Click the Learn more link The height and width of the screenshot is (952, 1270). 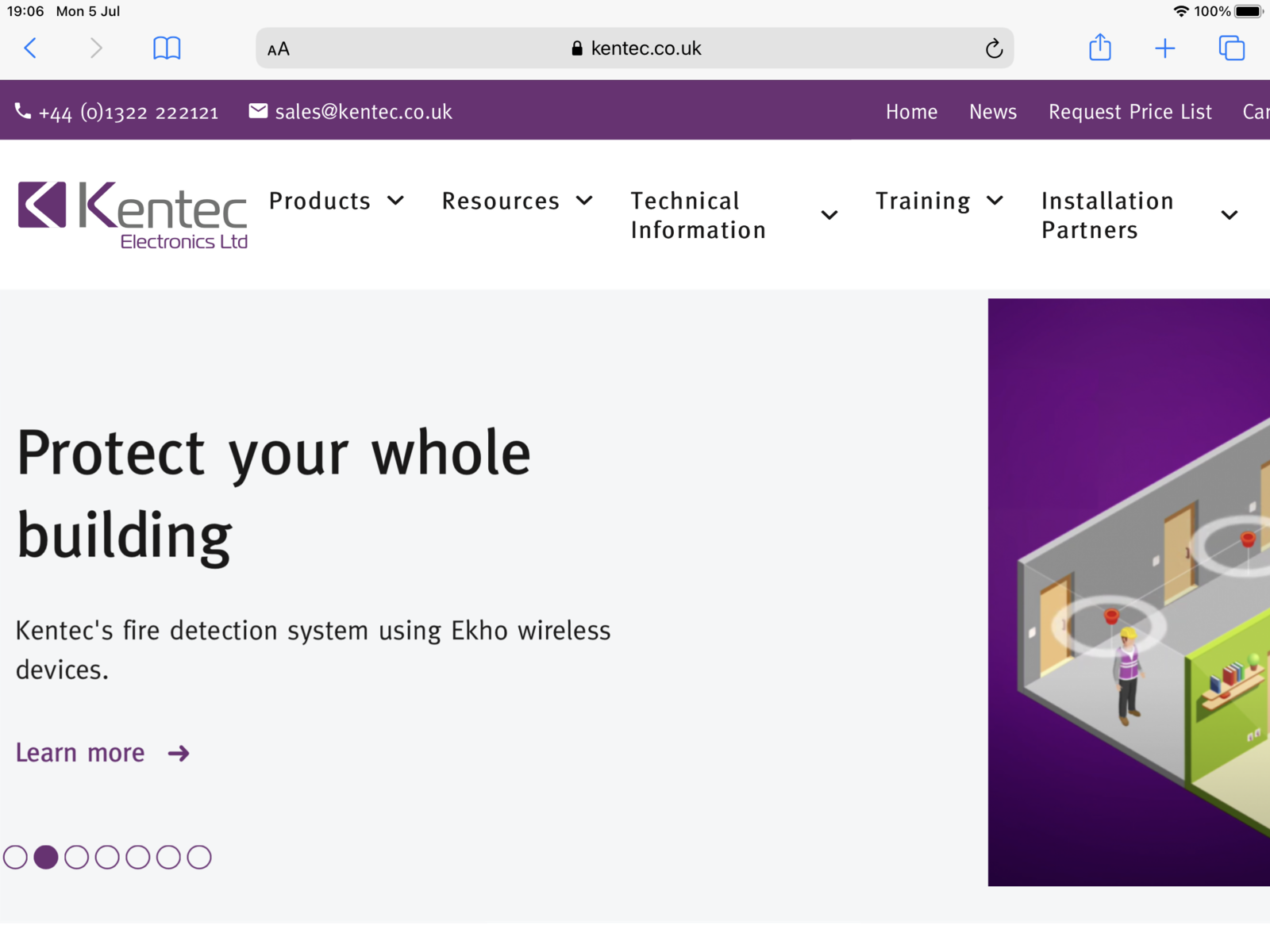click(x=102, y=752)
